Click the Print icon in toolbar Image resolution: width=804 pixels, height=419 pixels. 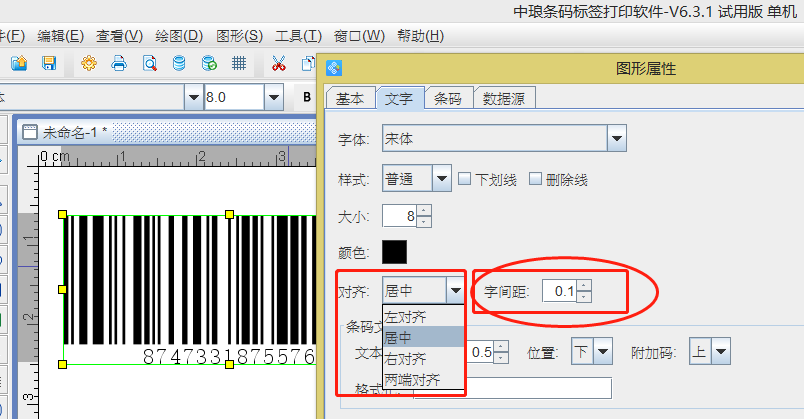pos(119,64)
